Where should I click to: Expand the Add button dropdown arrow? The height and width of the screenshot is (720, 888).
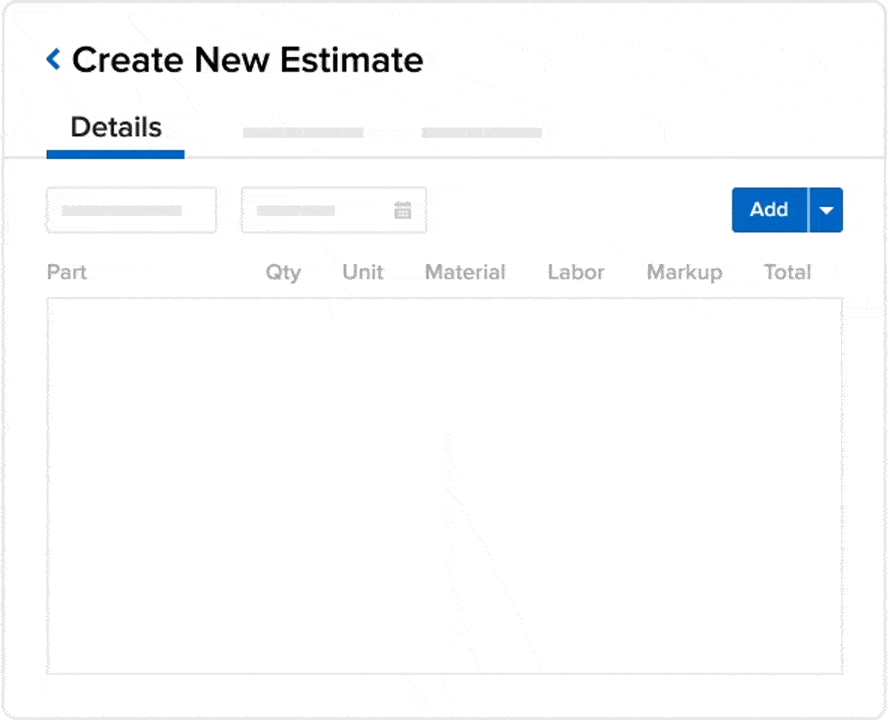(826, 210)
